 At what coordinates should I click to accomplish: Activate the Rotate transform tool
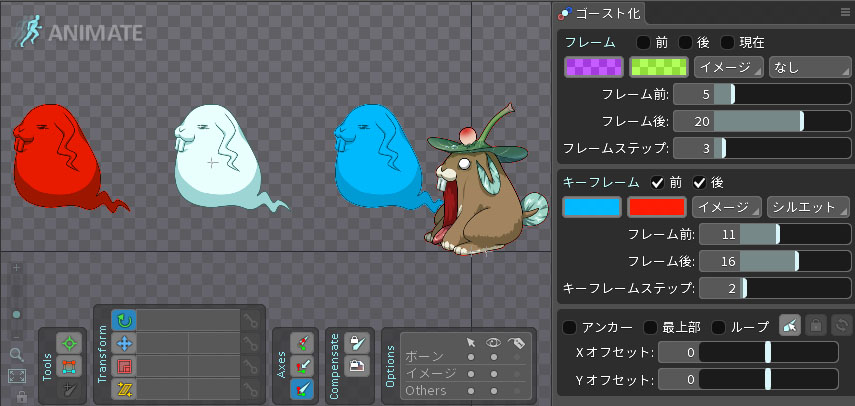(124, 320)
